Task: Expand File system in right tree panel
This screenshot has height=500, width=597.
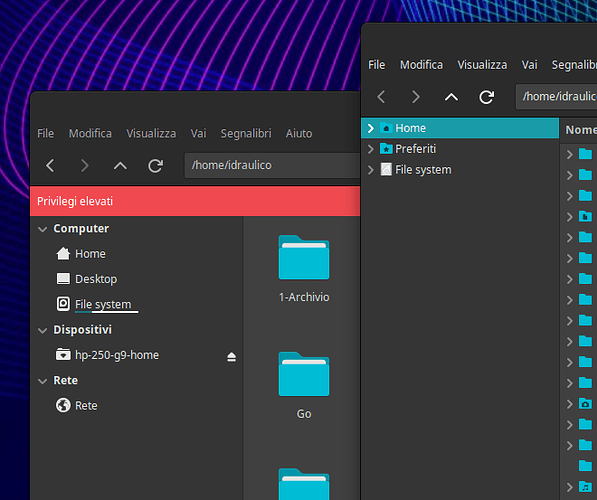Action: (x=370, y=170)
